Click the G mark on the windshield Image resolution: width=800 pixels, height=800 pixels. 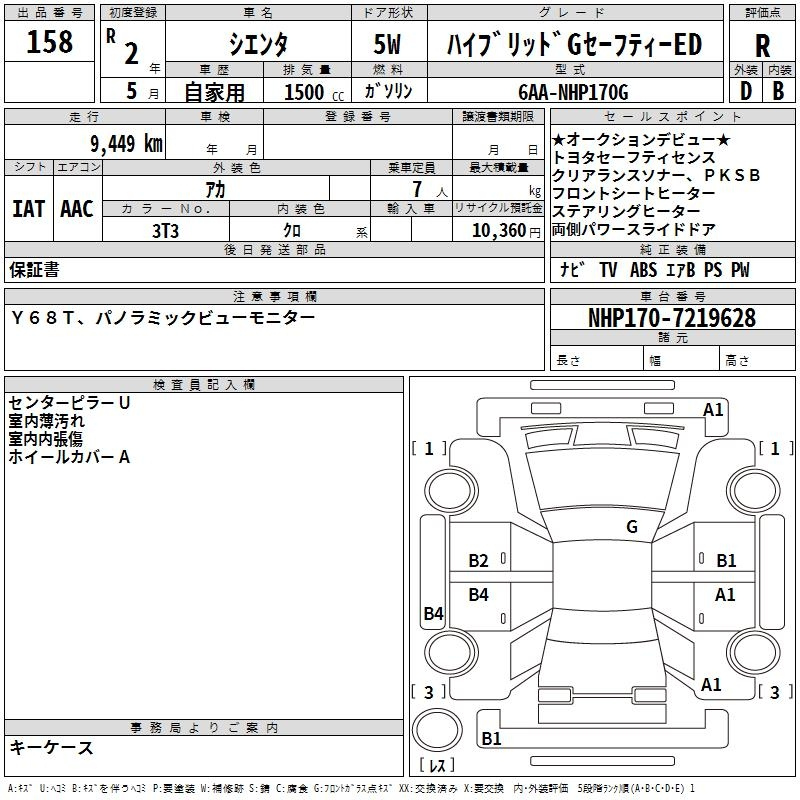(x=632, y=527)
